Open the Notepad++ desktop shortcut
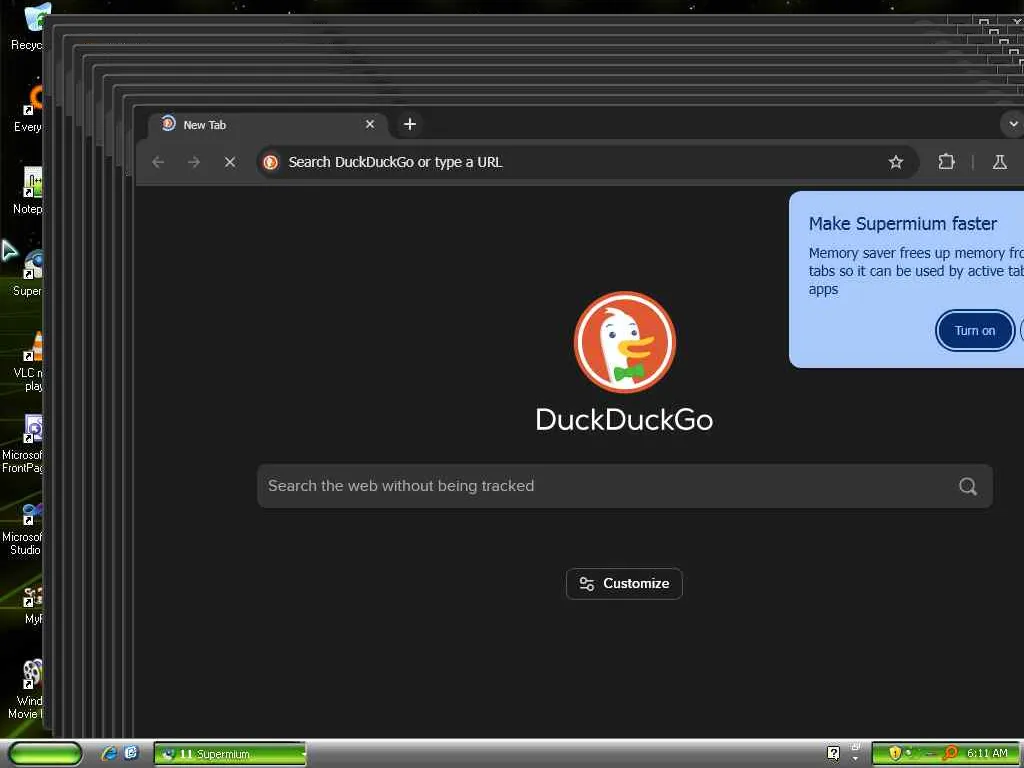Screen dimensions: 1024x768 [x=28, y=191]
